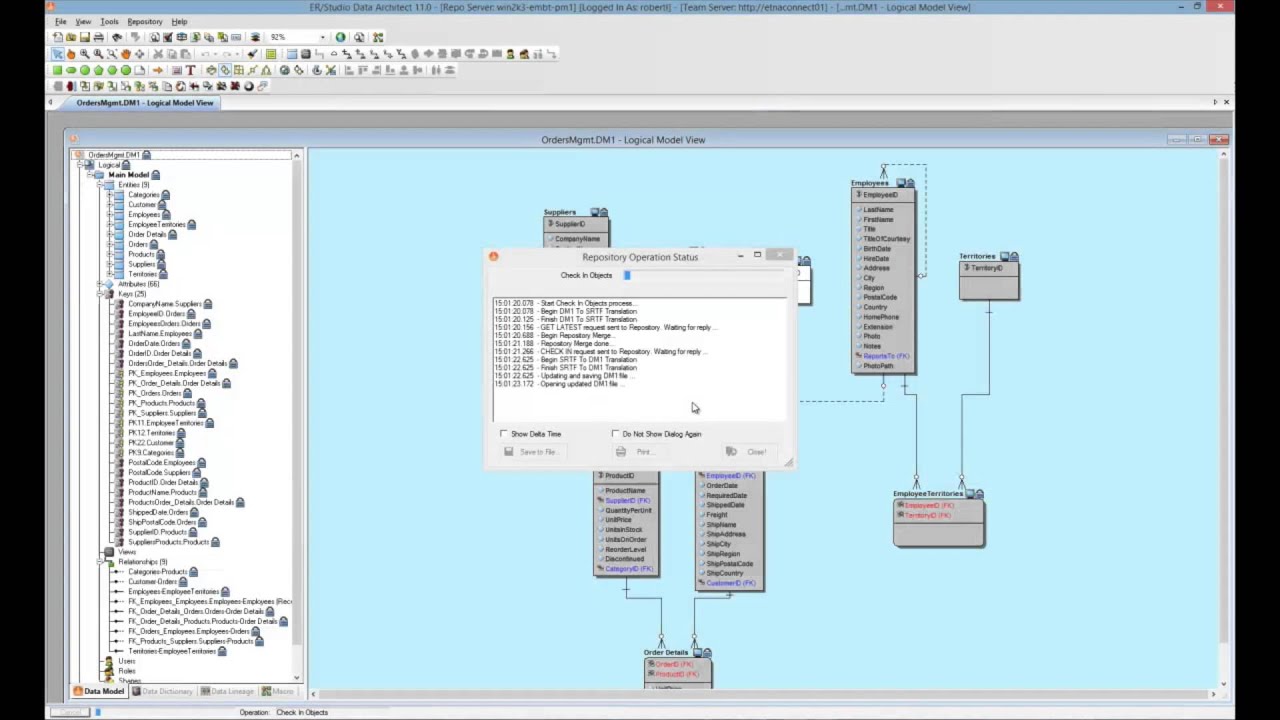Click the Cancel button in status bar

pos(69,712)
